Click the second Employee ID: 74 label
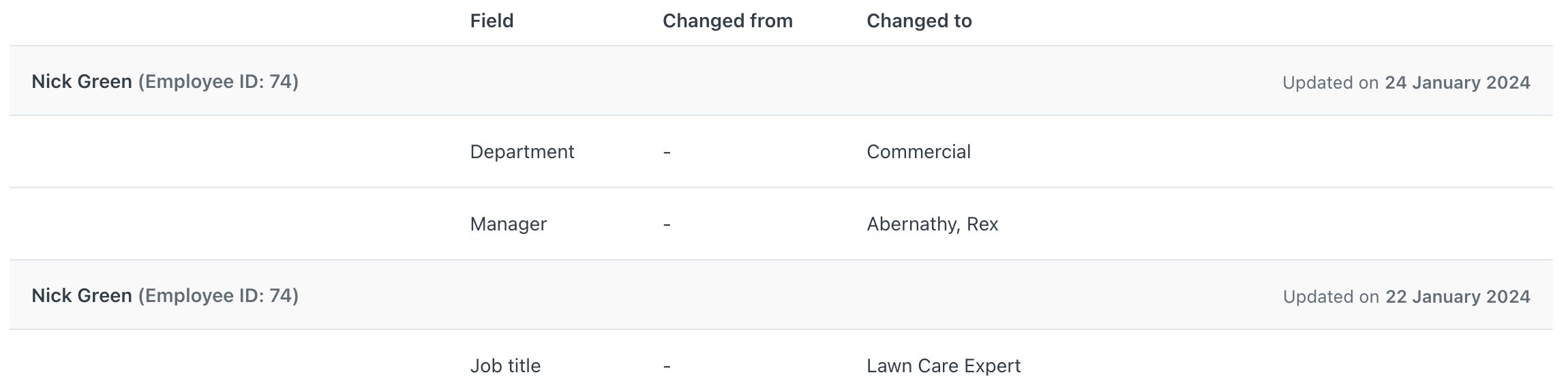The height and width of the screenshot is (390, 1568). pos(218,296)
